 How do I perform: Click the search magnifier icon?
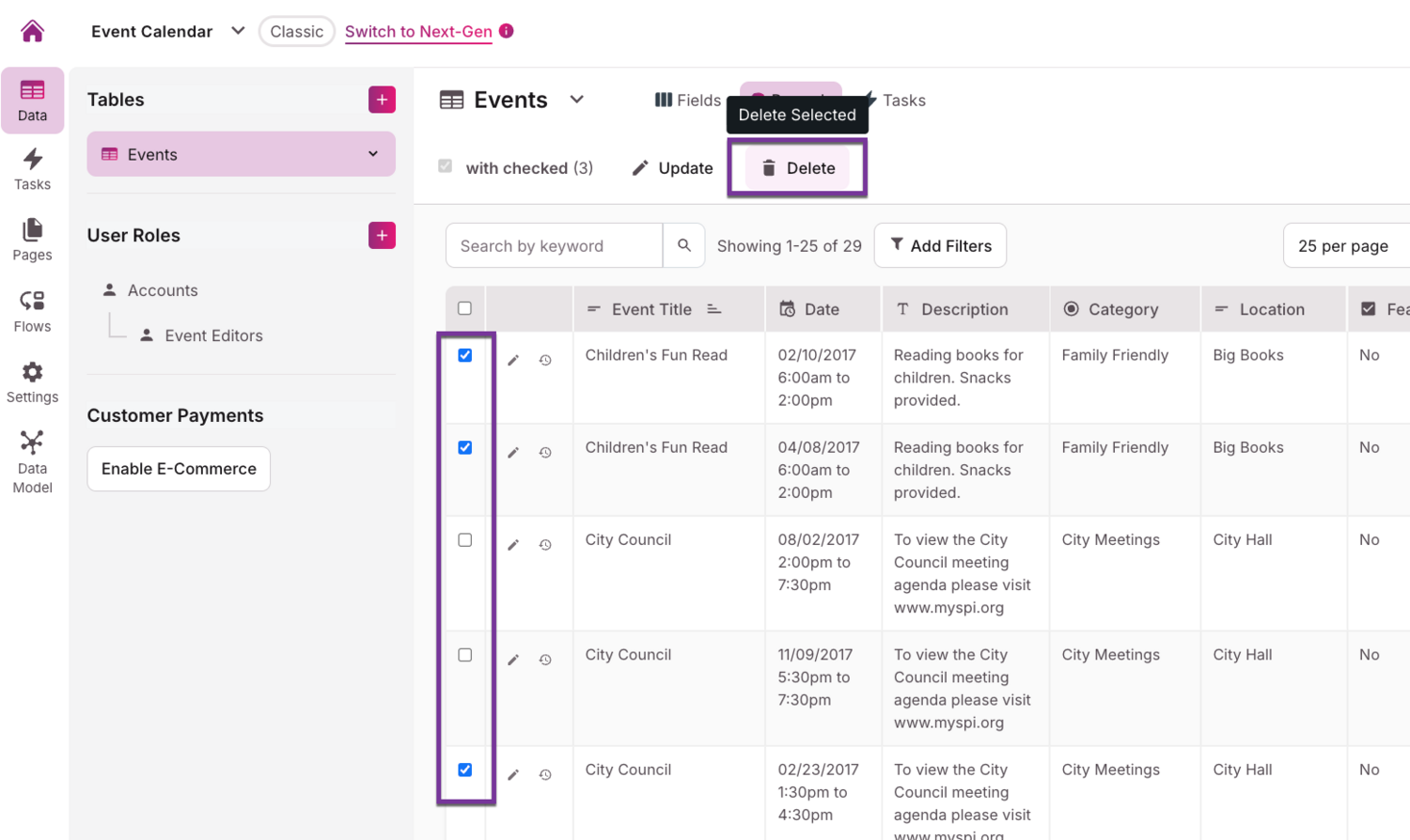[x=684, y=245]
